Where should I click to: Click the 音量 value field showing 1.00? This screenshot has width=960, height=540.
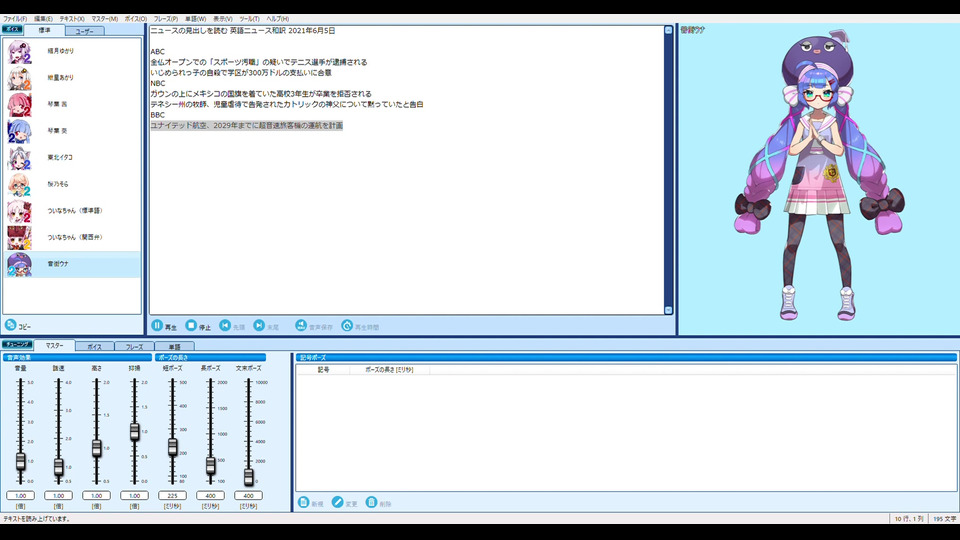(20, 495)
